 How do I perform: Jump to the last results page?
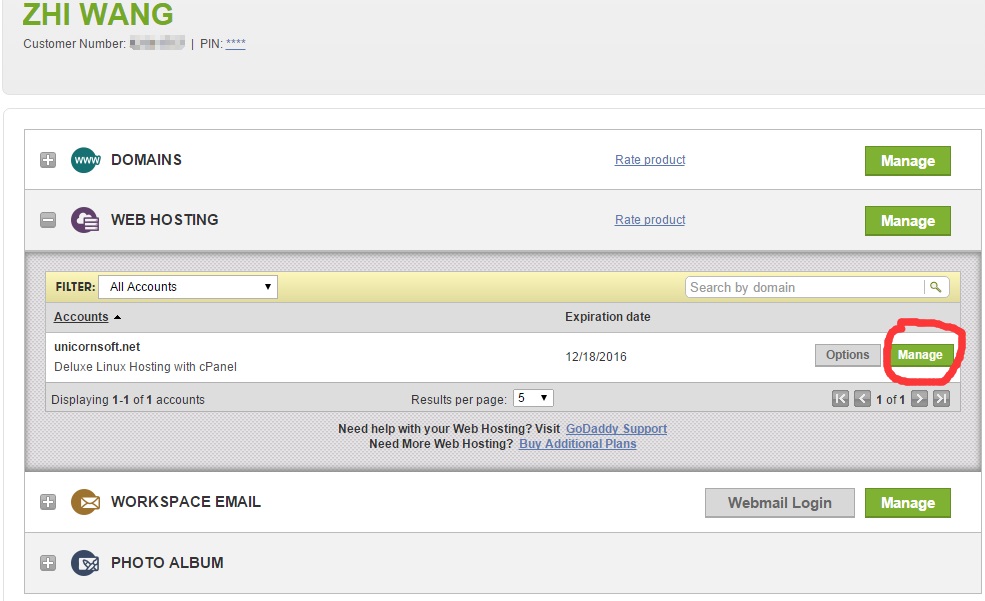[x=941, y=399]
